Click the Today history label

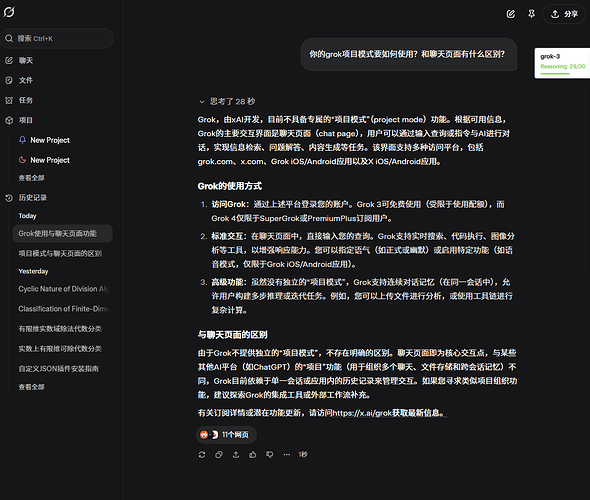27,216
